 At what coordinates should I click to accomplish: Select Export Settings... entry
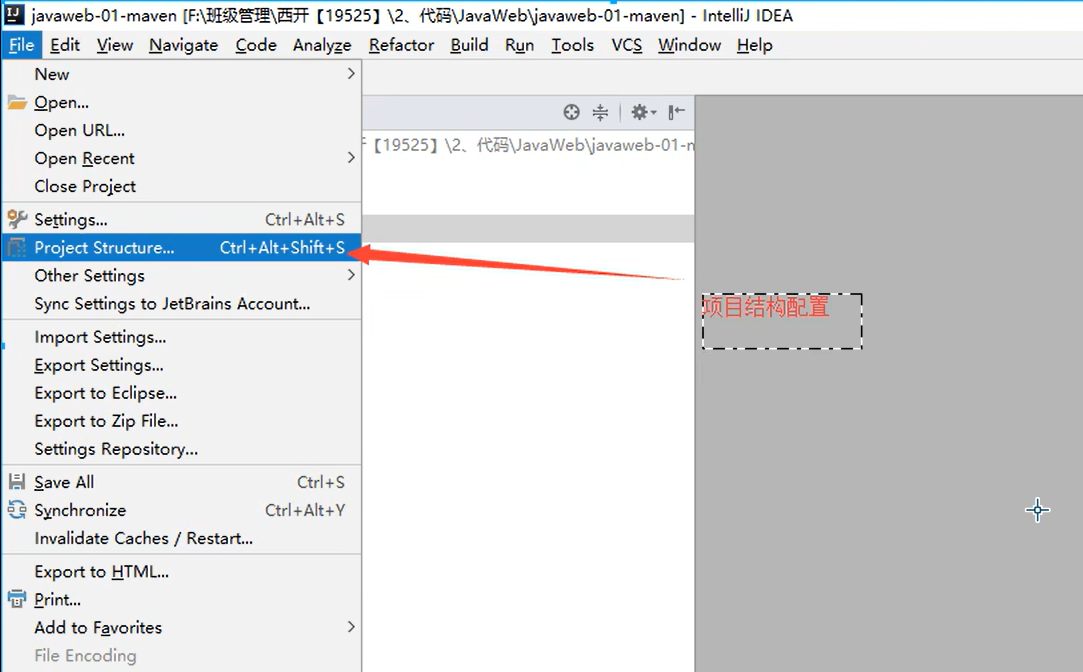pos(182,365)
